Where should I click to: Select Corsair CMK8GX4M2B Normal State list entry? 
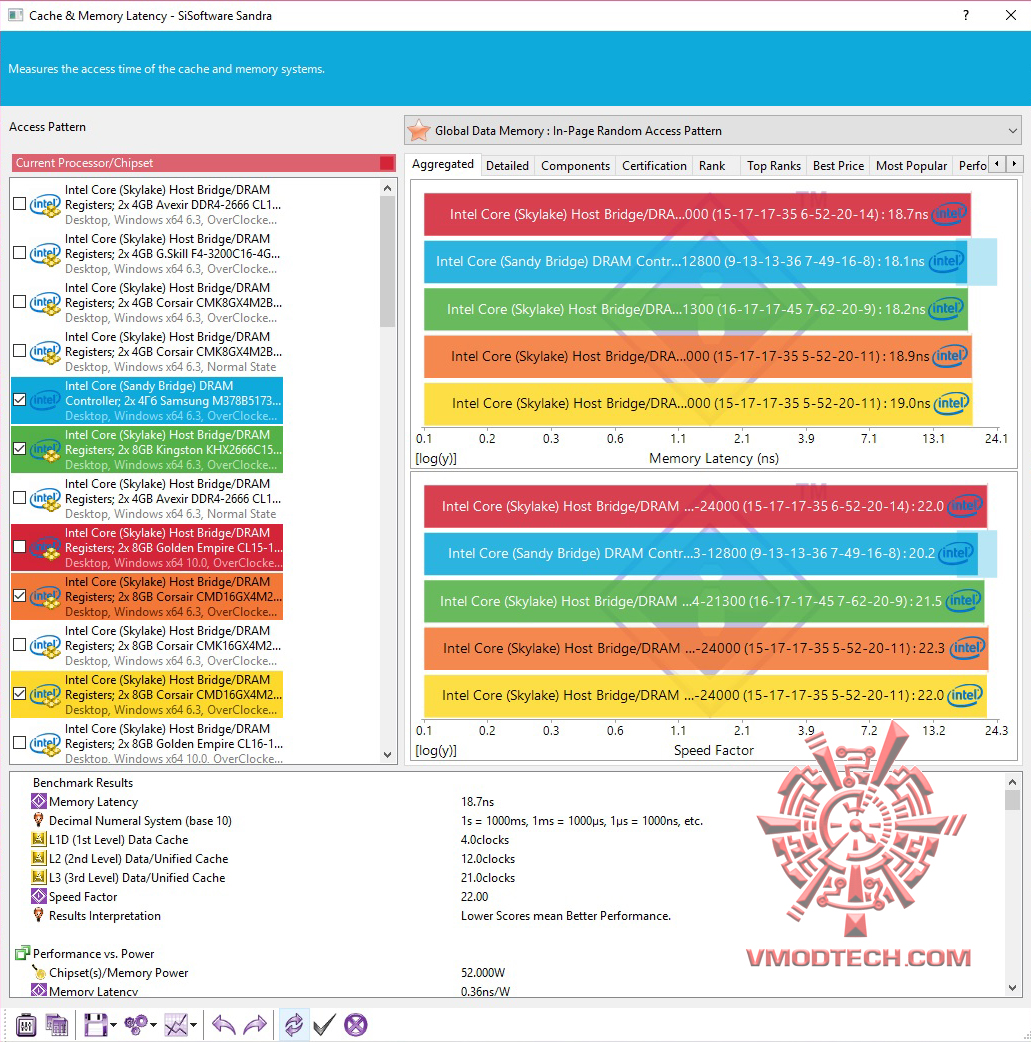(x=147, y=352)
